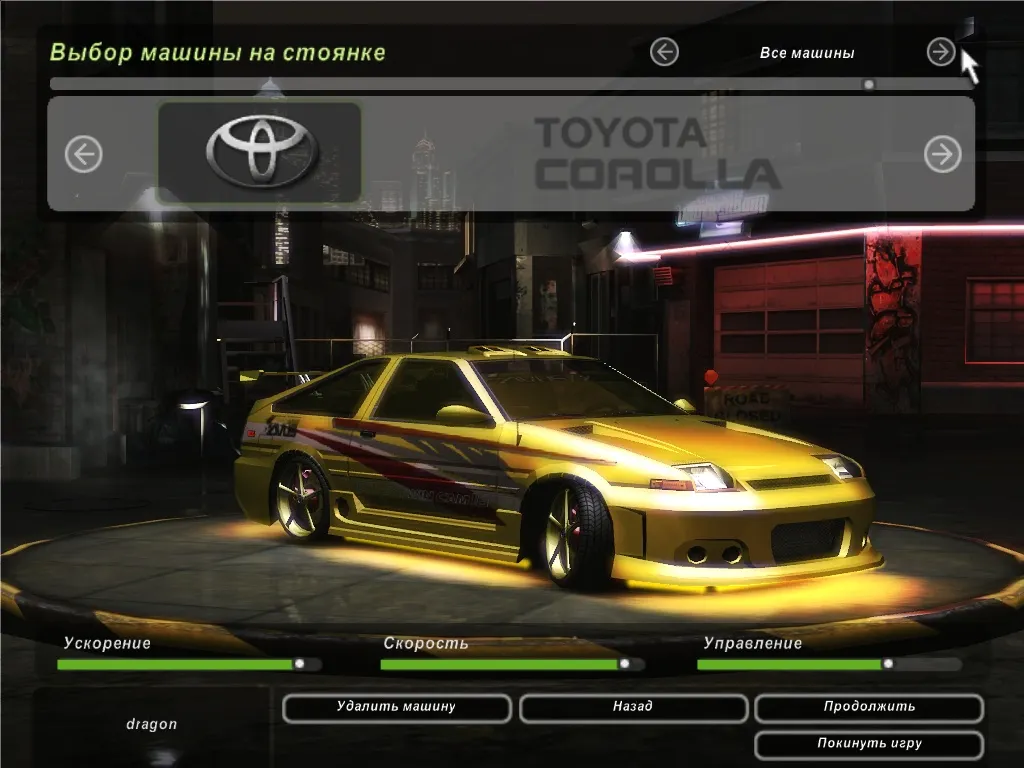Click 'Удалить машину' button
Image resolution: width=1024 pixels, height=768 pixels.
(396, 707)
